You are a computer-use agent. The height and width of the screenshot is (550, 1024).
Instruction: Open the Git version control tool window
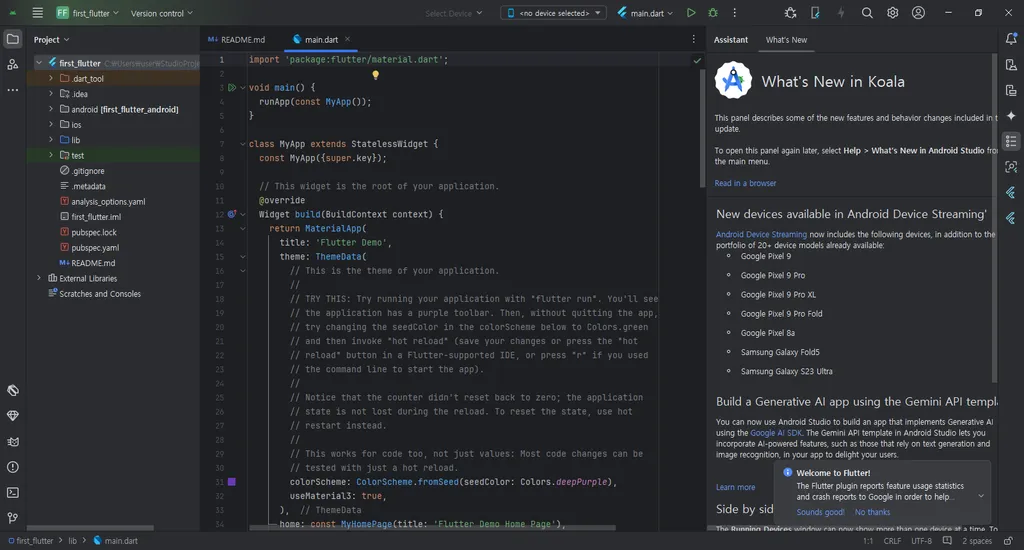(x=12, y=518)
